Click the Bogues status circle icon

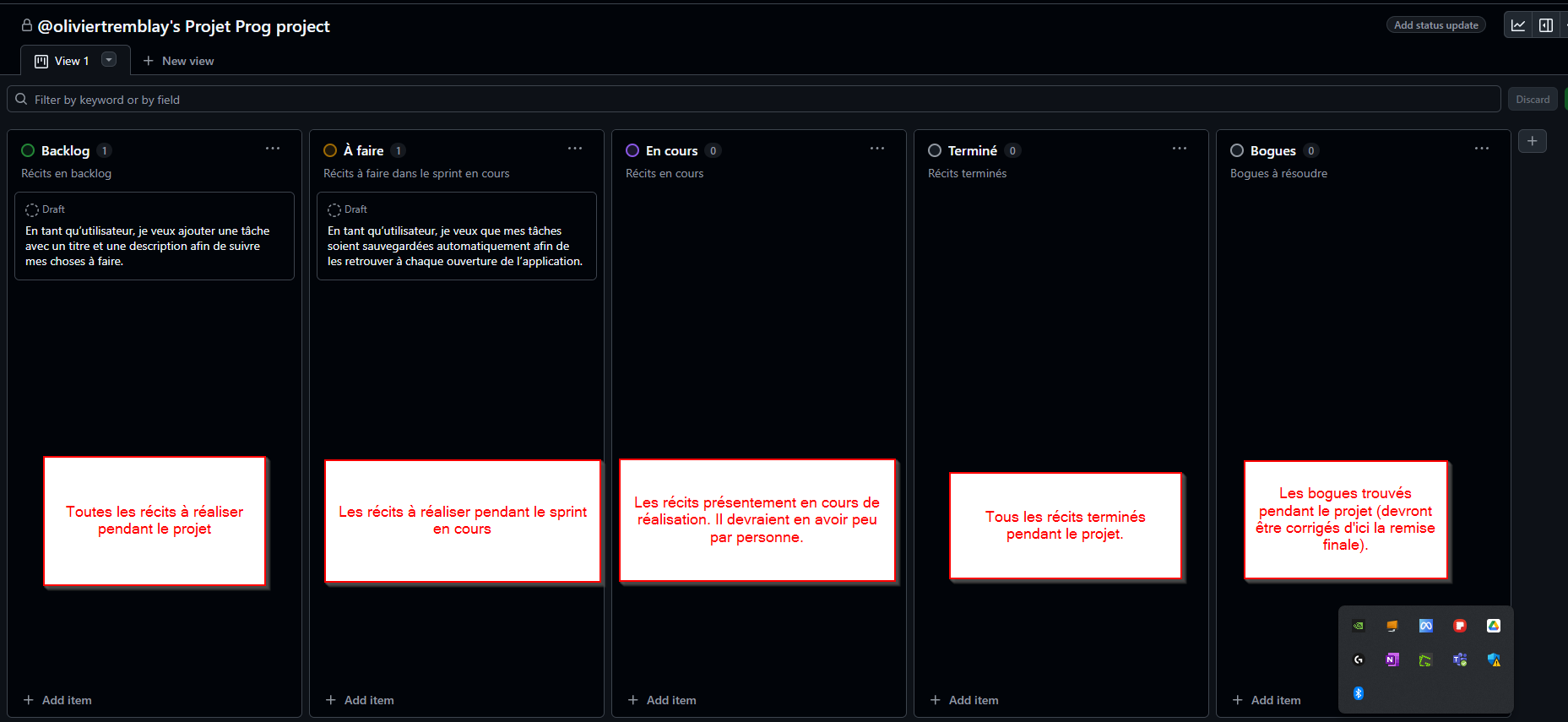[x=1237, y=150]
